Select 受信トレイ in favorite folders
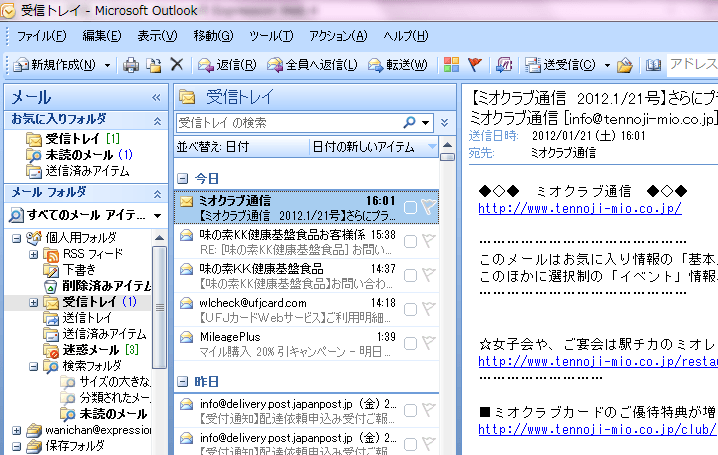Screen dimensions: 718x455 [72, 138]
